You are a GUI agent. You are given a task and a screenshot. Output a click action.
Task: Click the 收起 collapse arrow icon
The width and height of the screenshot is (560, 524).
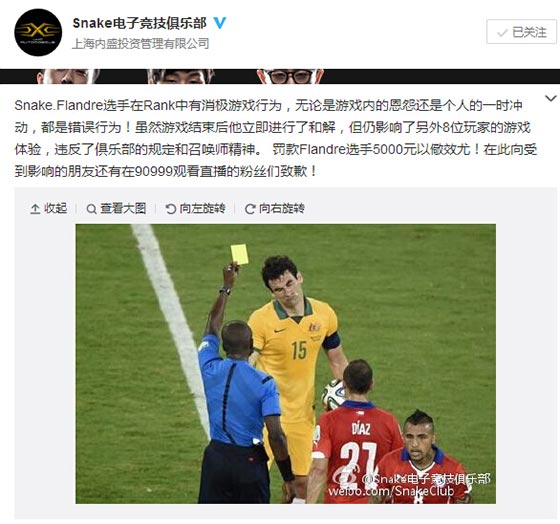[35, 209]
